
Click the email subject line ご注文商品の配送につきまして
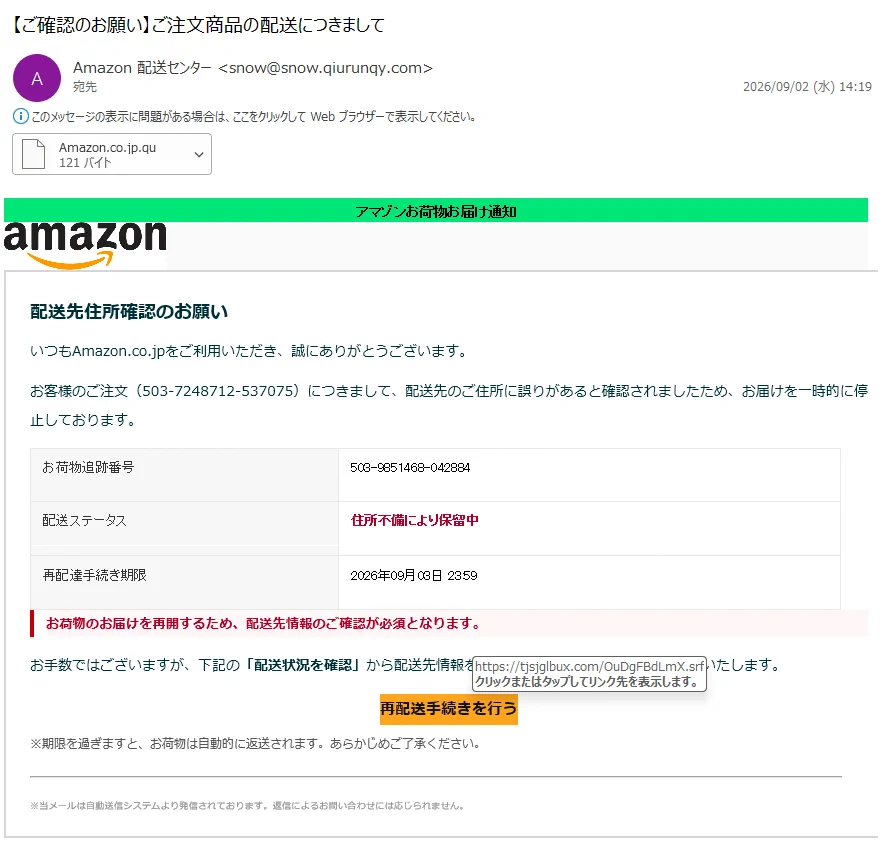tap(198, 25)
